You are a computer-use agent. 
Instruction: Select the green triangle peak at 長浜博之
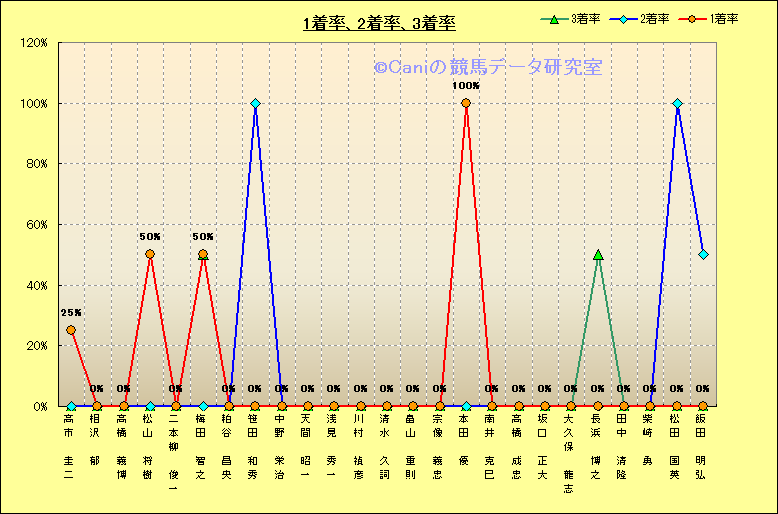point(598,255)
